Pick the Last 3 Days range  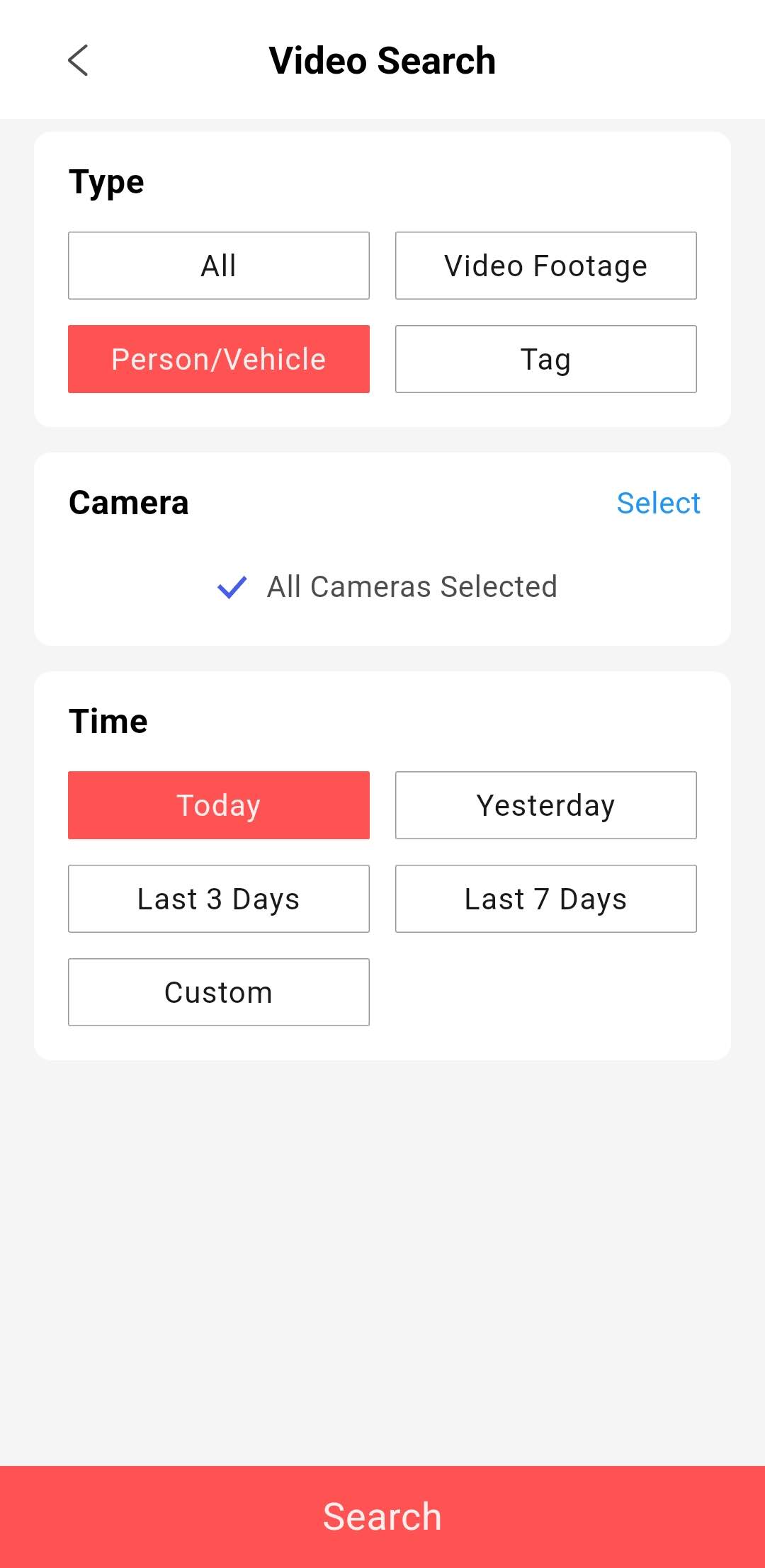click(219, 899)
